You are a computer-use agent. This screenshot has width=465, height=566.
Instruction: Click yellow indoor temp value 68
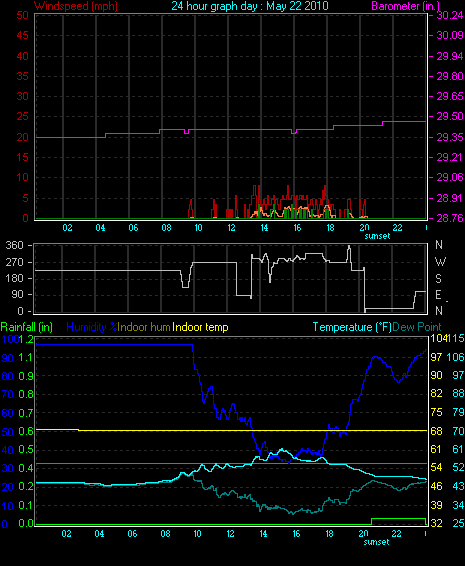pyautogui.click(x=436, y=431)
